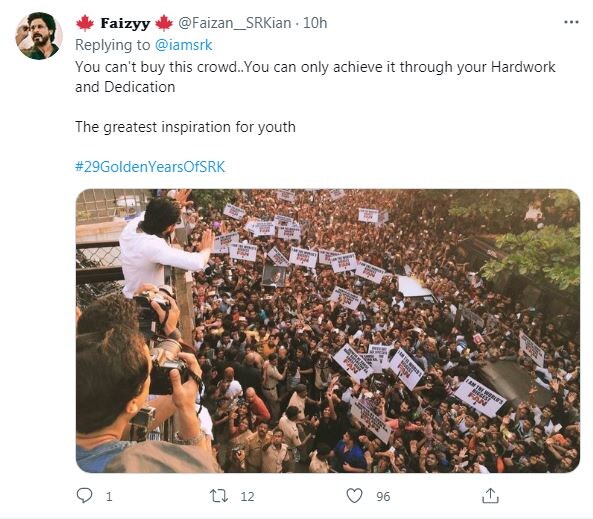Enlarge the attached crowd photo
Image resolution: width=593 pixels, height=519 pixels.
coord(328,331)
